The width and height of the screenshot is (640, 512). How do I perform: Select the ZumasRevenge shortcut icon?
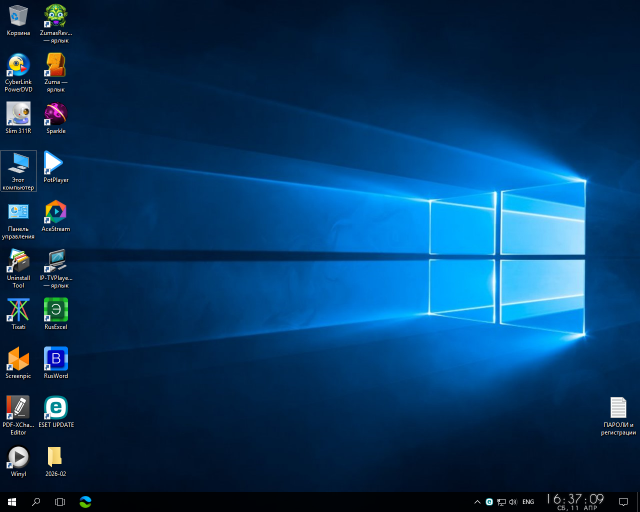point(56,24)
